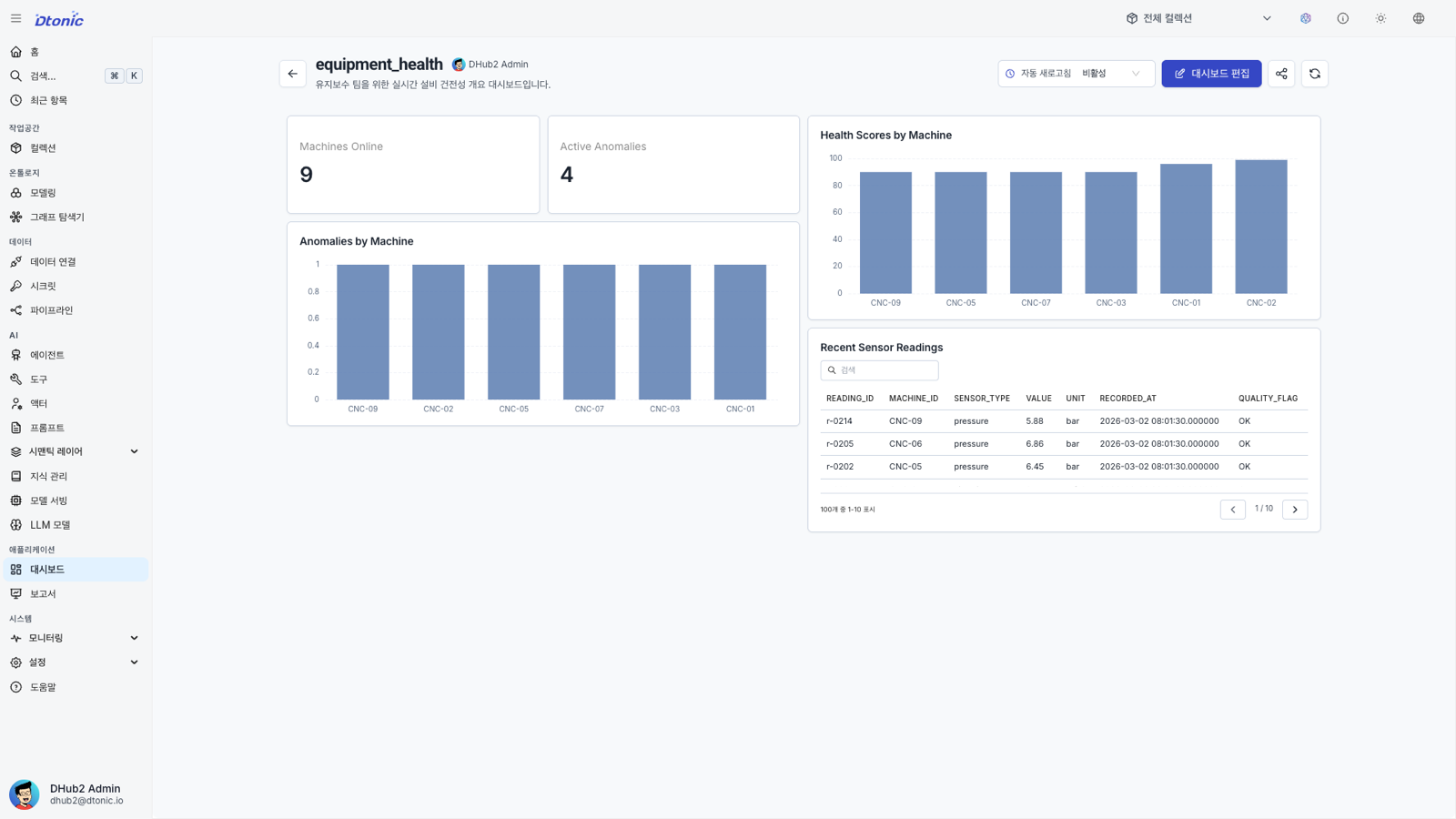Expand 모니터링 section
Image resolution: width=1456 pixels, height=819 pixels.
tap(76, 639)
